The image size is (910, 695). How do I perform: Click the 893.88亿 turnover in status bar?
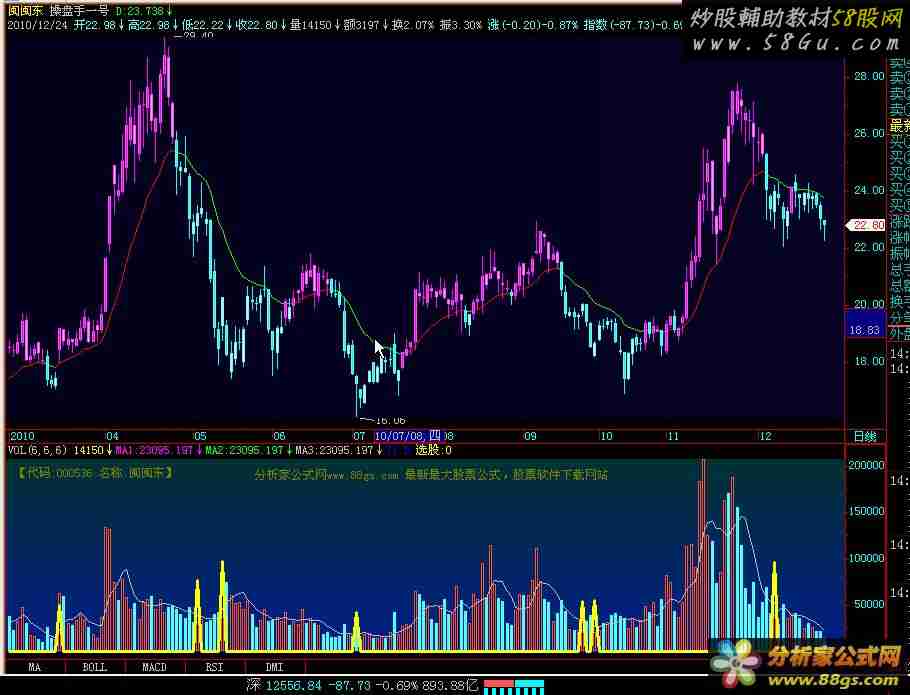[451, 686]
